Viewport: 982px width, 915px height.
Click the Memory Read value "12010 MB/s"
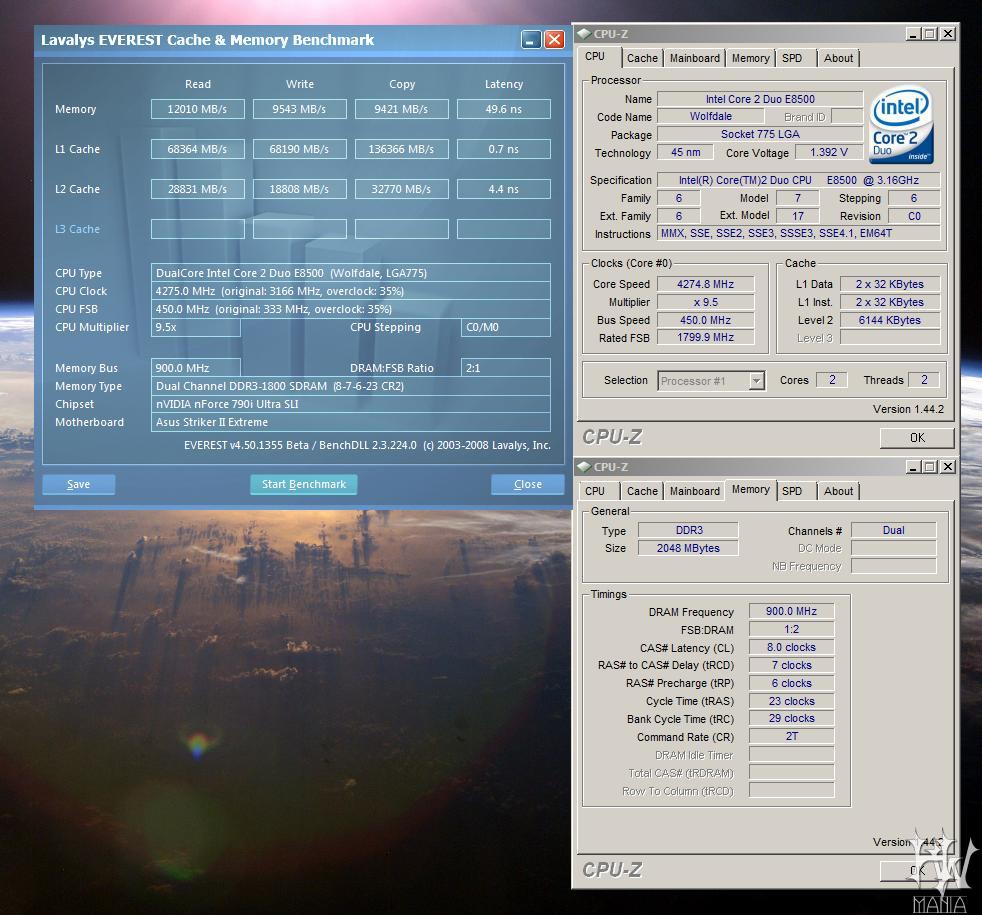click(197, 109)
